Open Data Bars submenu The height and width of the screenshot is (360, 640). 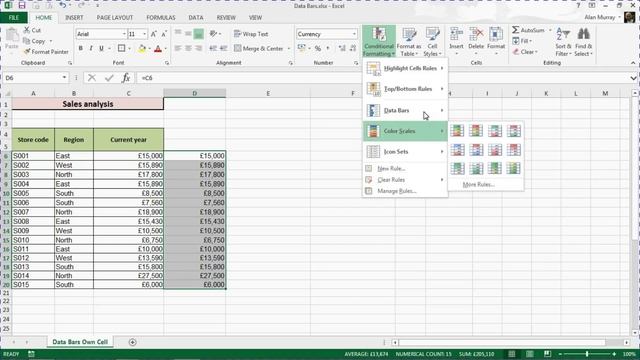pos(405,110)
